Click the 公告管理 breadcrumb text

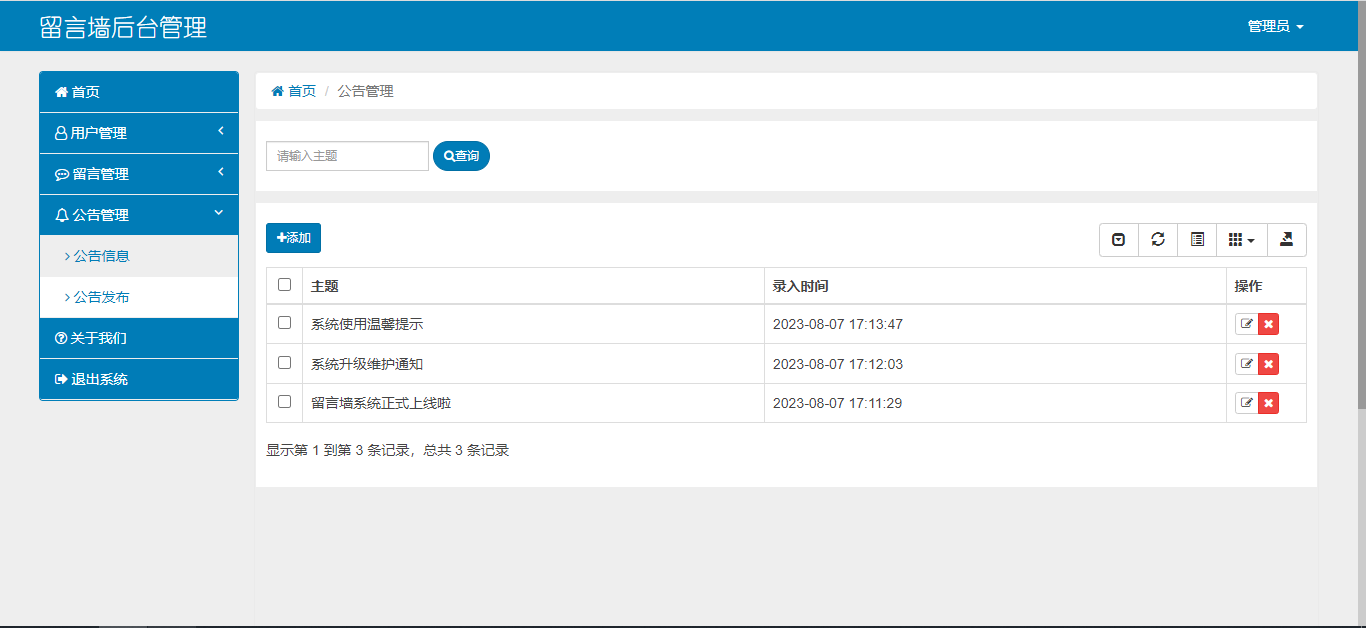click(365, 91)
